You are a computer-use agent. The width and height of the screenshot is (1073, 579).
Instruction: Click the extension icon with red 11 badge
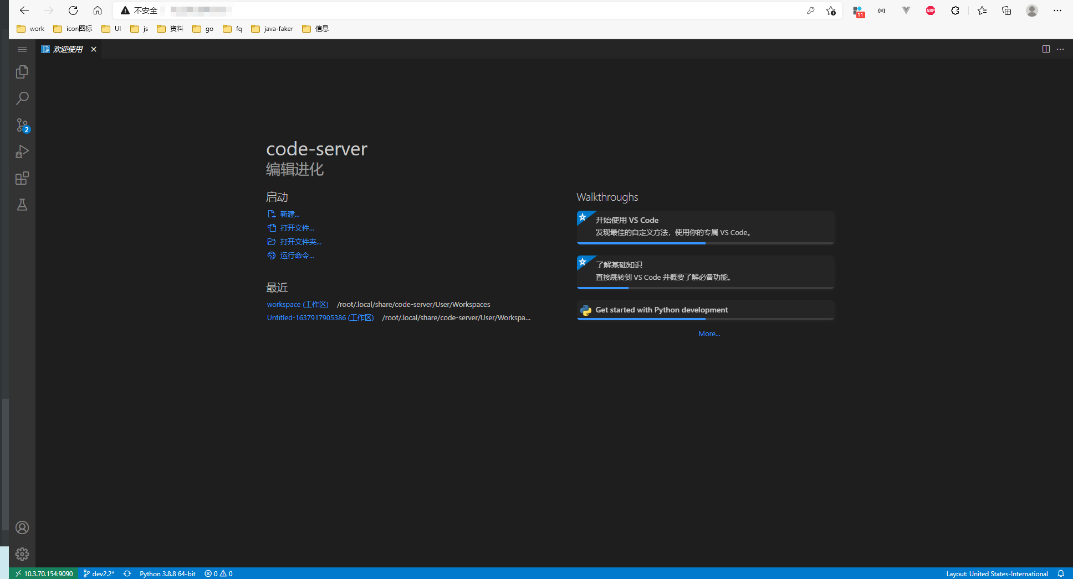(857, 11)
